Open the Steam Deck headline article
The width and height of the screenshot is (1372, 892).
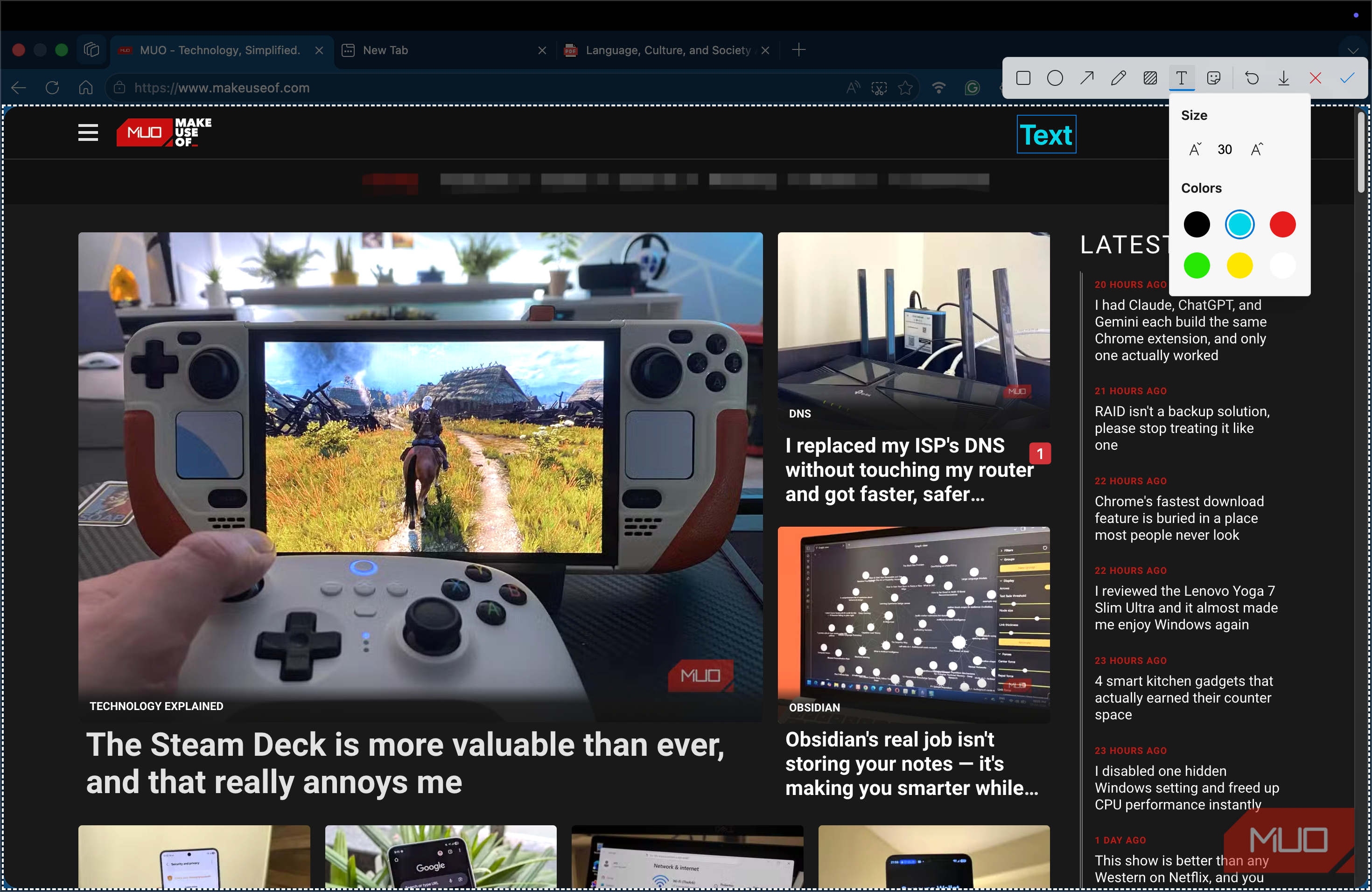(405, 763)
